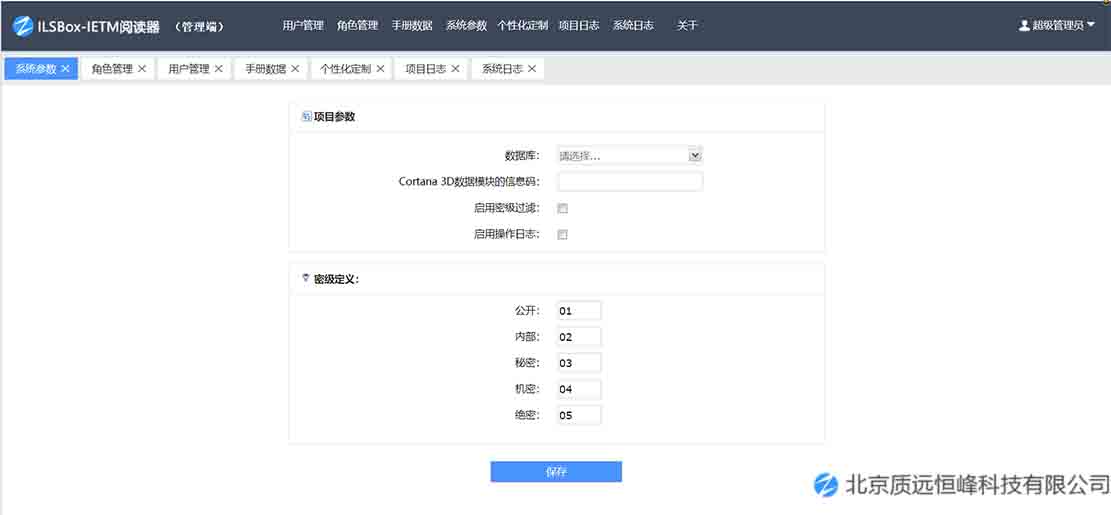Close the 项目日志 tab
1111x515 pixels.
pos(455,69)
